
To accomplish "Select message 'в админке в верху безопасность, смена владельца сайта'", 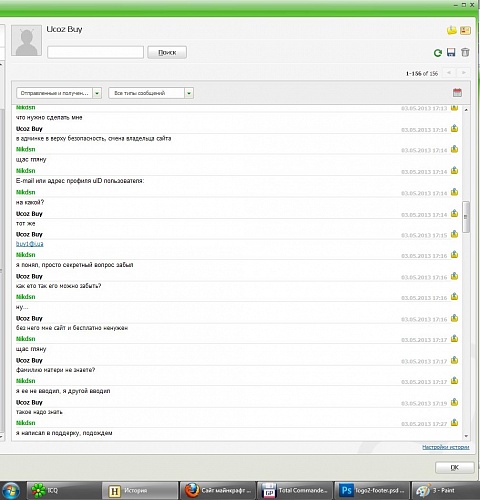I will pyautogui.click(x=93, y=138).
